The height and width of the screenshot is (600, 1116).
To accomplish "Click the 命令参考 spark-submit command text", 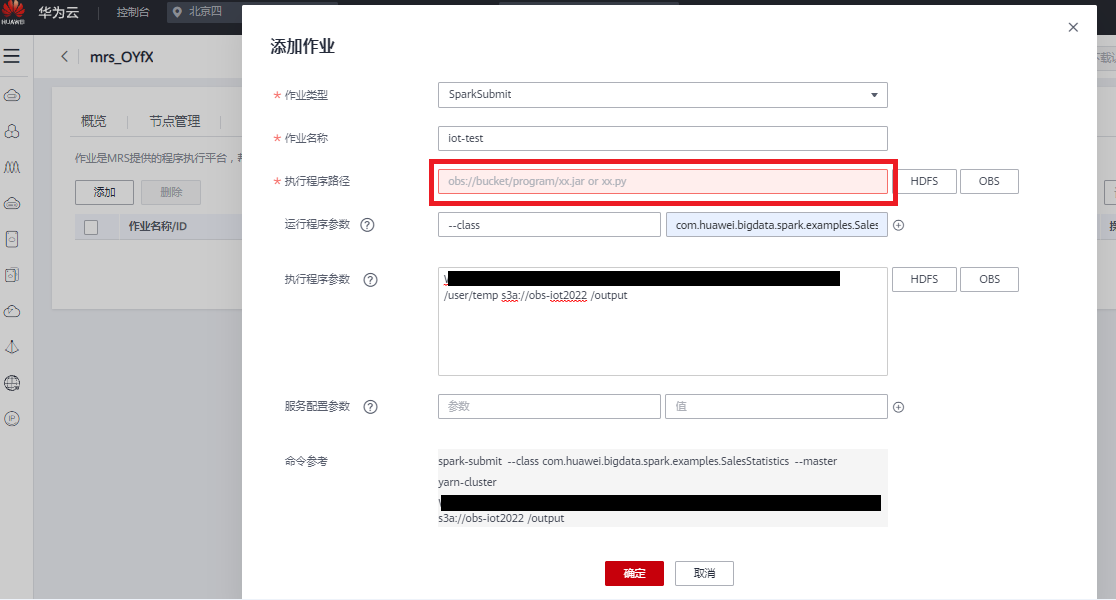I will coord(663,489).
